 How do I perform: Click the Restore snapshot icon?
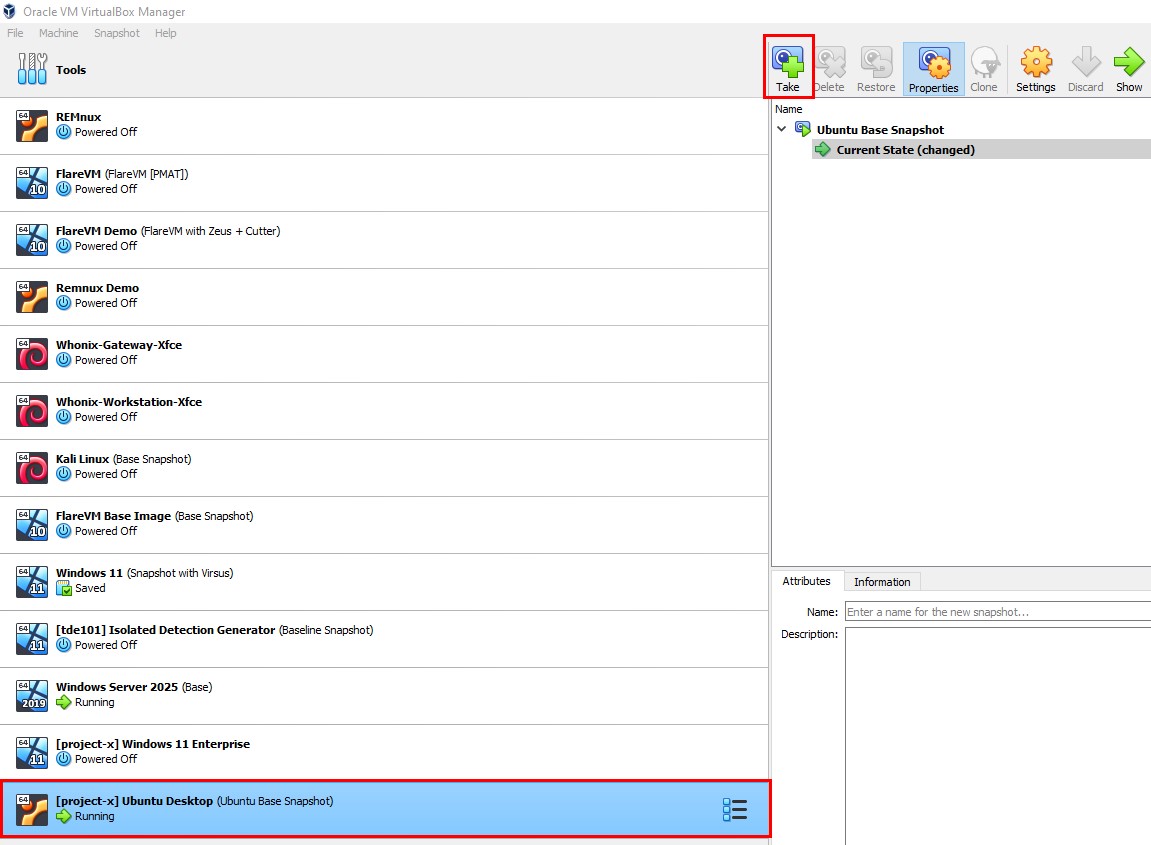(x=876, y=63)
